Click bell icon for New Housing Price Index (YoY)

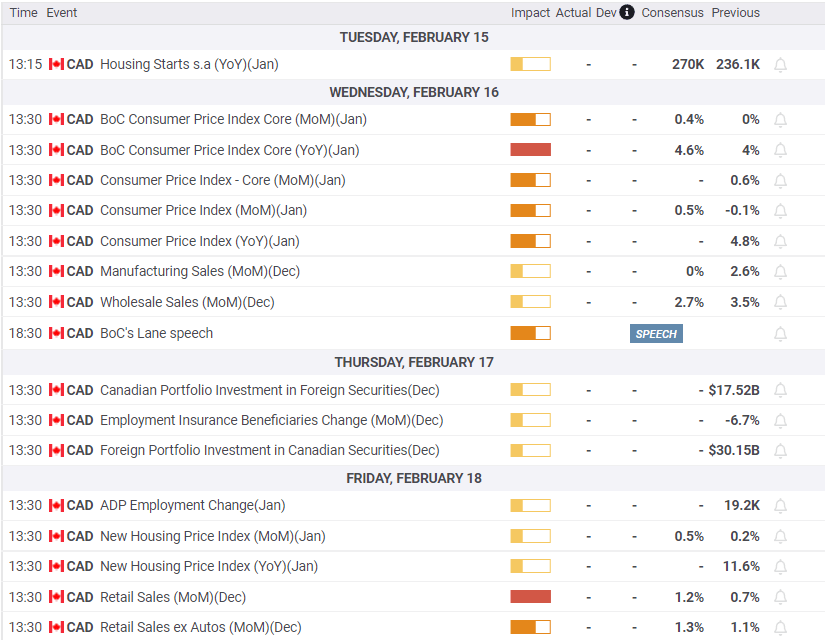(x=781, y=567)
